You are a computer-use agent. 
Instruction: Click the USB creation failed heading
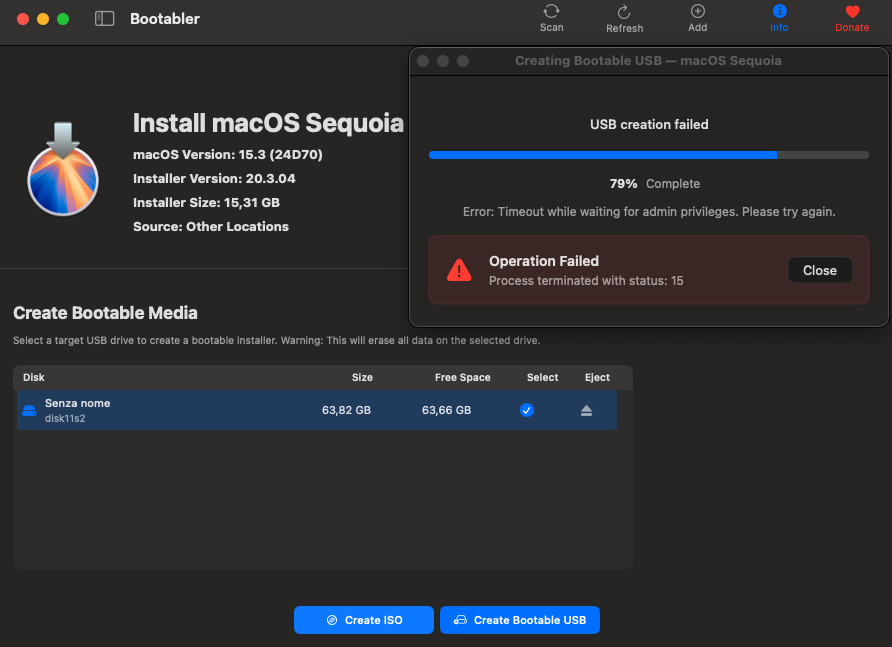coord(649,125)
